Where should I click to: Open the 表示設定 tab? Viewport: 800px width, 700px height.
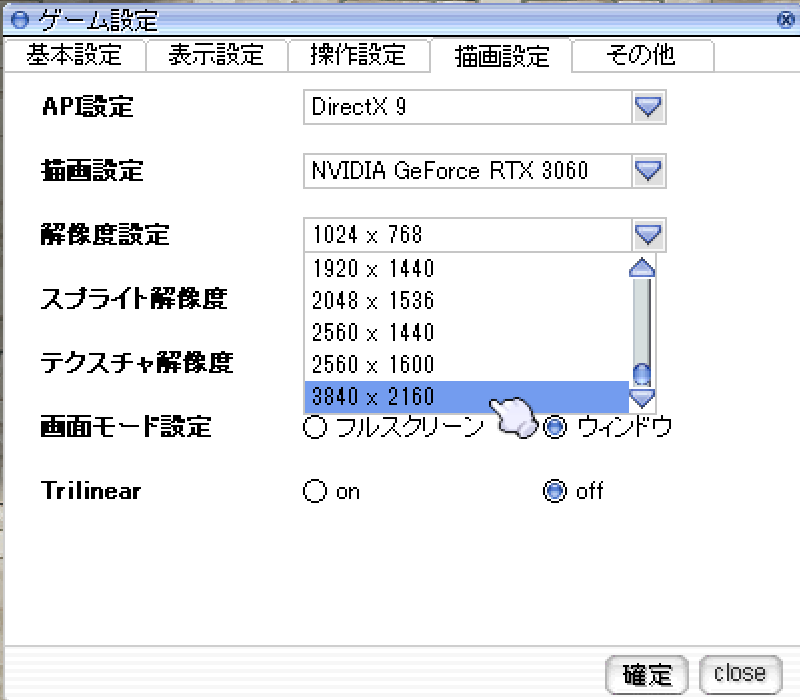pyautogui.click(x=215, y=55)
